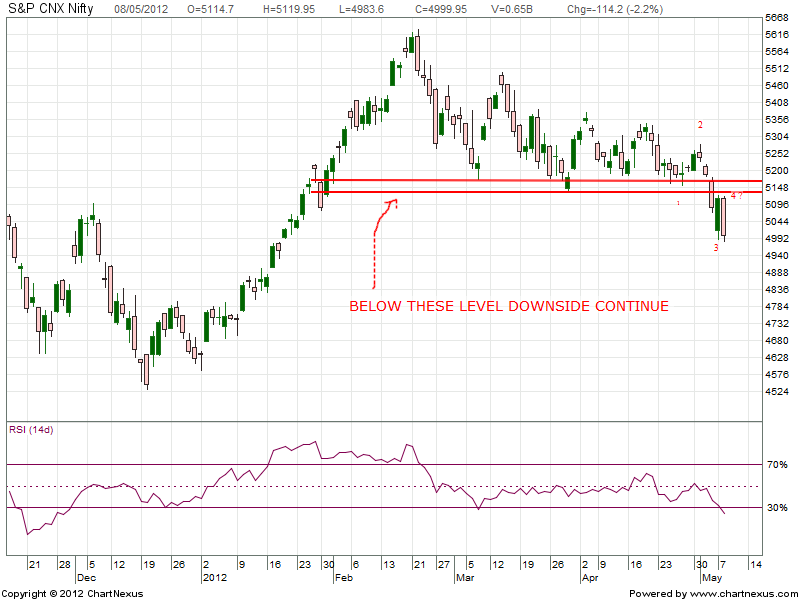Viewport: 800px width, 600px height.
Task: Click the open value O=5114.7
Action: (210, 9)
